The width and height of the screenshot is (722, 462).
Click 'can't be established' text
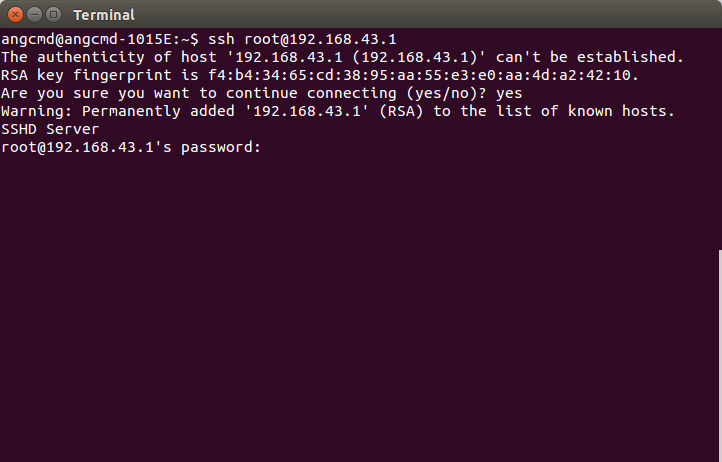[x=589, y=57]
